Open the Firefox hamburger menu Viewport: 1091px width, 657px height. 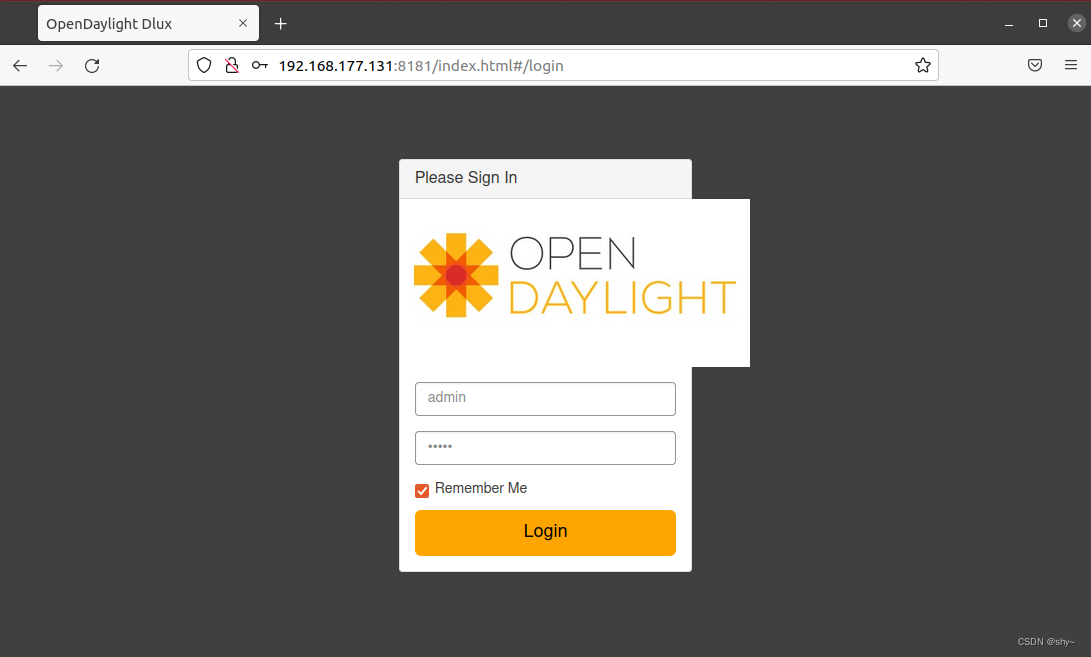[x=1071, y=65]
